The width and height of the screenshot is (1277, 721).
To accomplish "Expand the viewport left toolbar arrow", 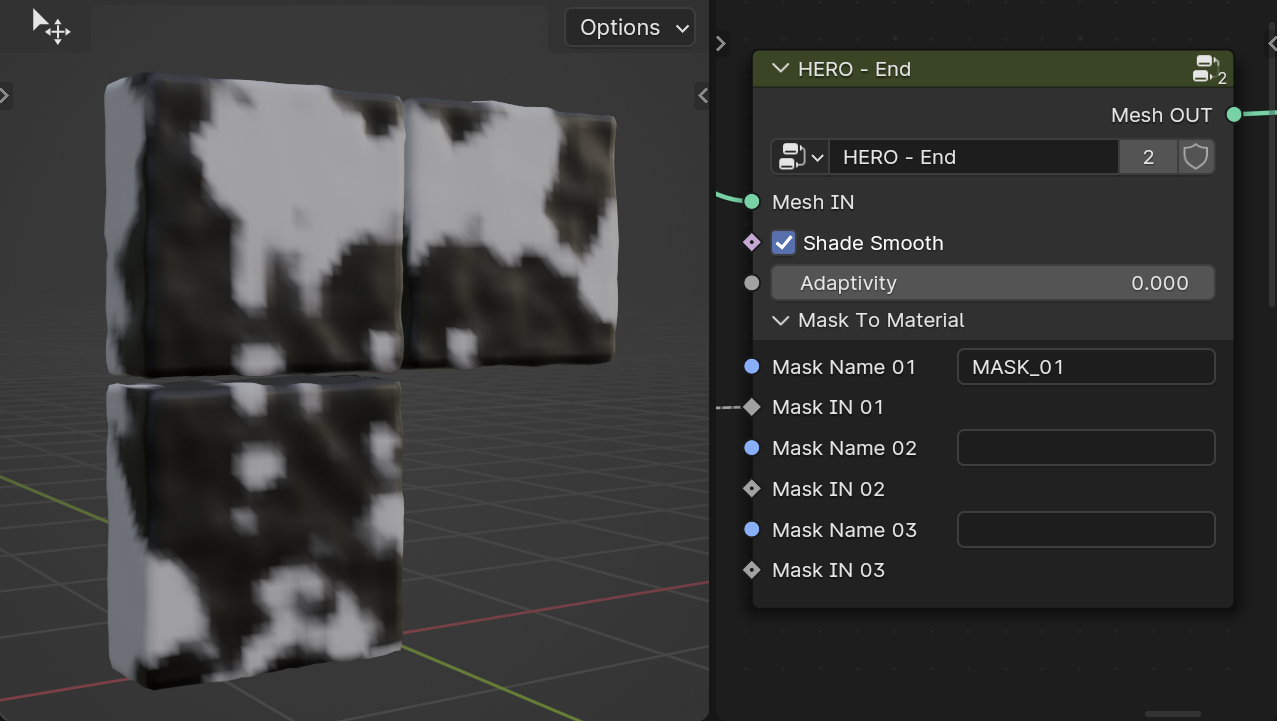I will pos(5,96).
